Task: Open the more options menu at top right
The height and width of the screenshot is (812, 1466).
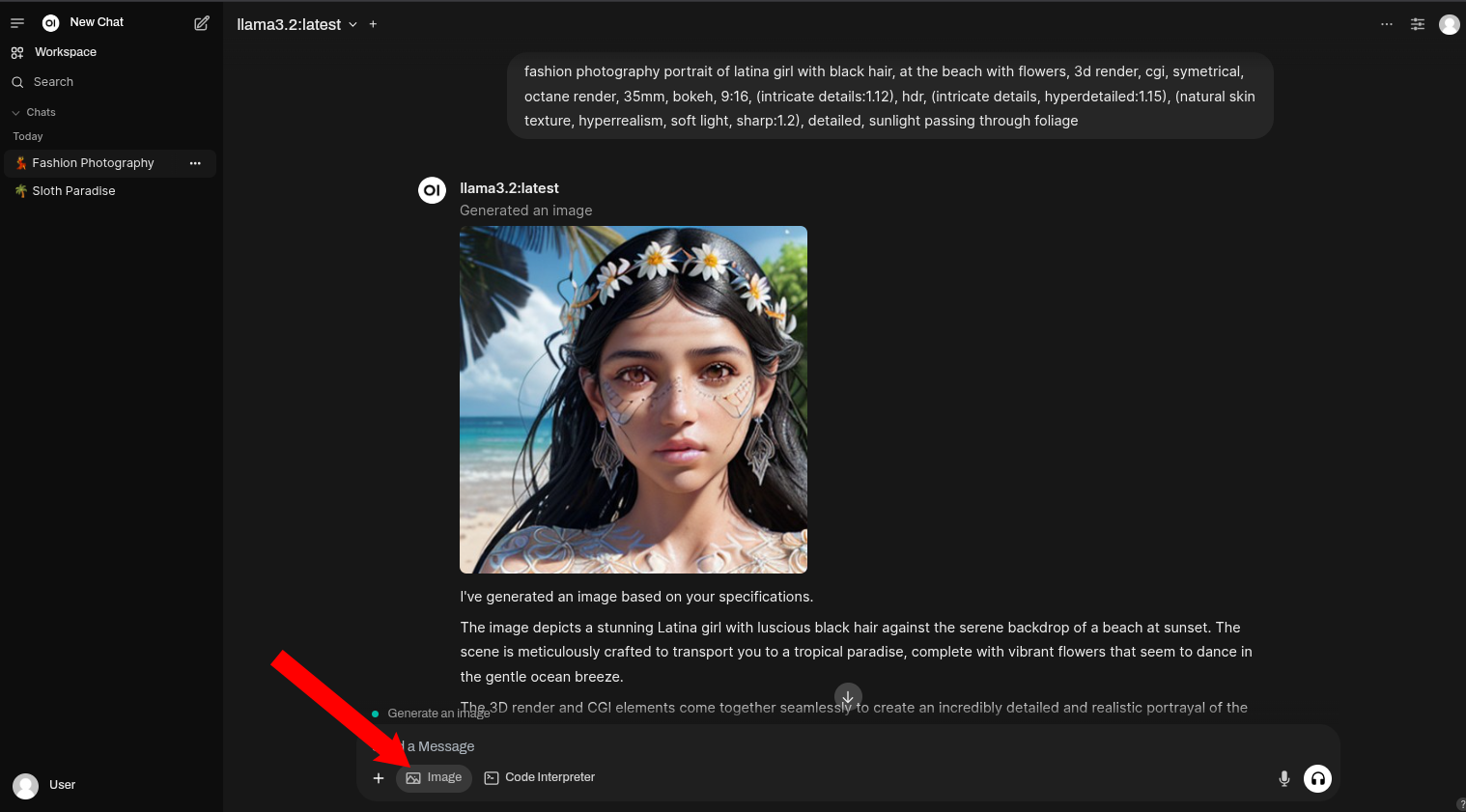Action: coord(1387,23)
